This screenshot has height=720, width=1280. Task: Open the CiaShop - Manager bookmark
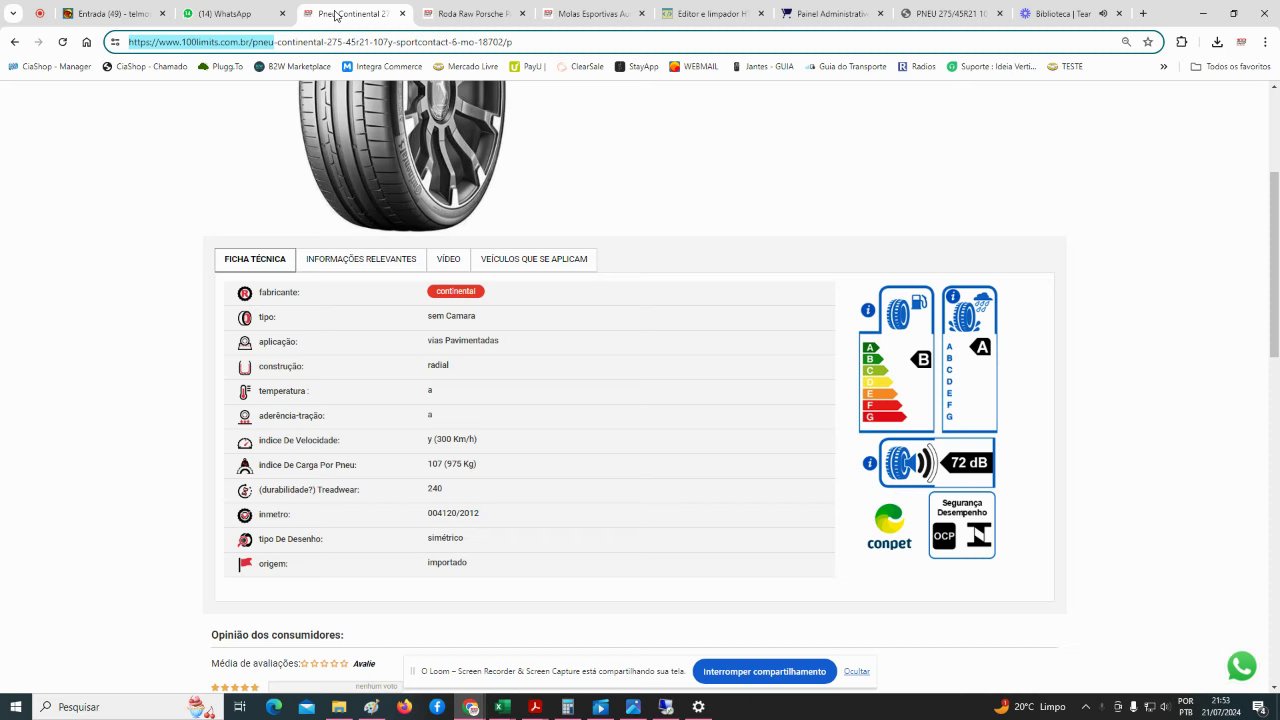click(x=50, y=66)
